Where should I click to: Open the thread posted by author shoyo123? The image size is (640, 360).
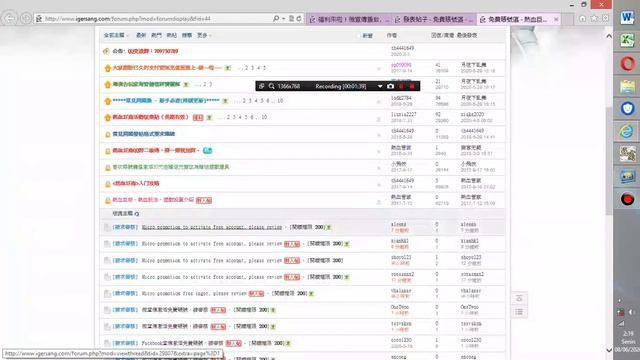click(212, 260)
